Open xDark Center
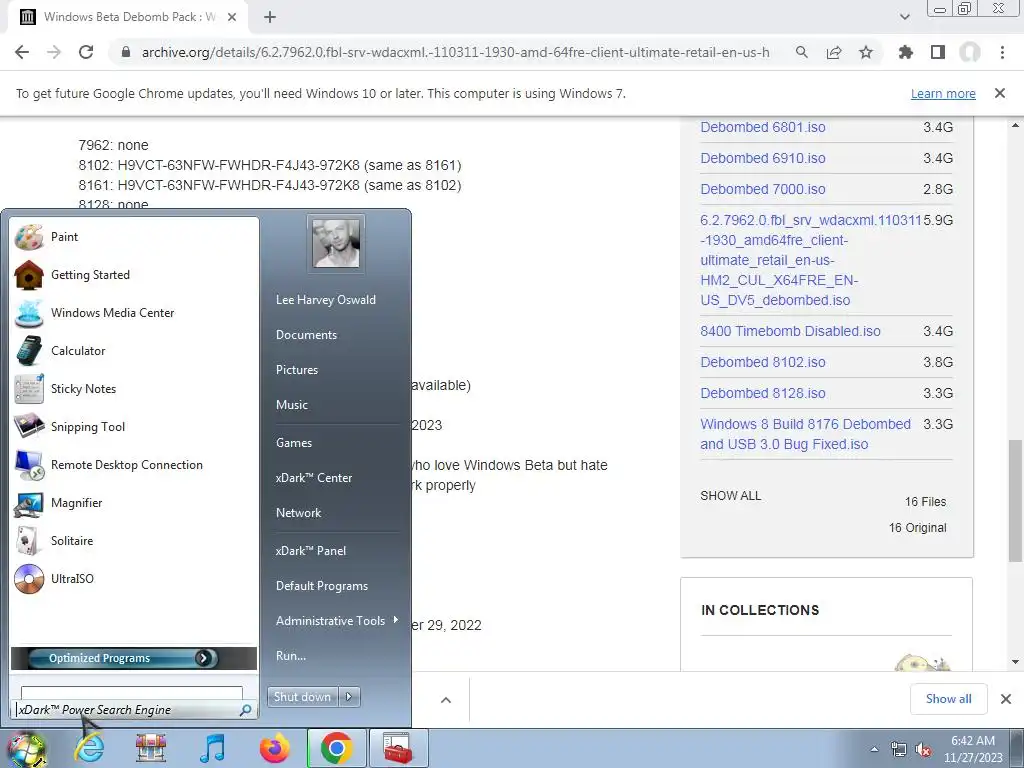Viewport: 1024px width, 768px height. tap(313, 478)
